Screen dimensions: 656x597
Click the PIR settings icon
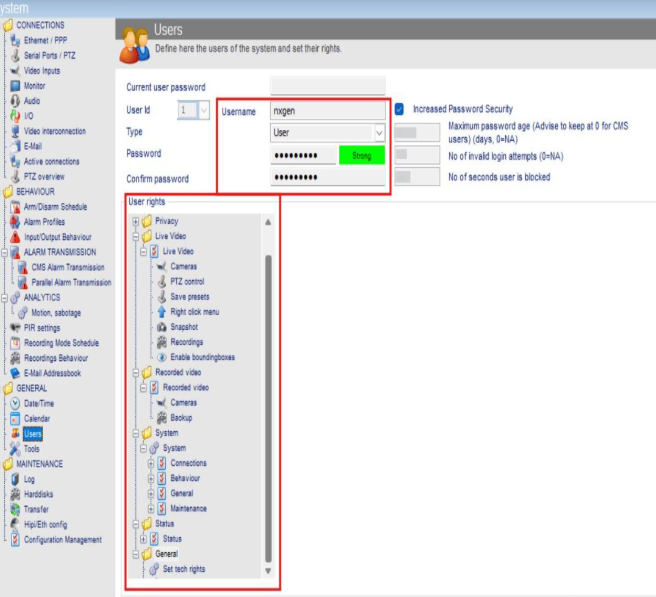[x=15, y=328]
